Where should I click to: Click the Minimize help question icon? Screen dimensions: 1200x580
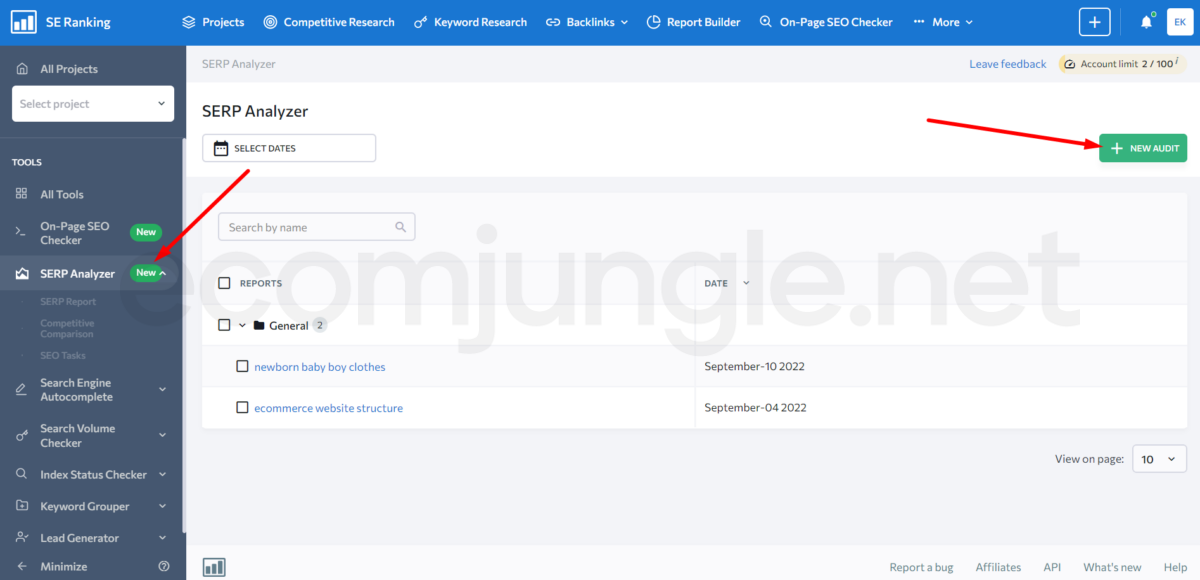point(164,566)
